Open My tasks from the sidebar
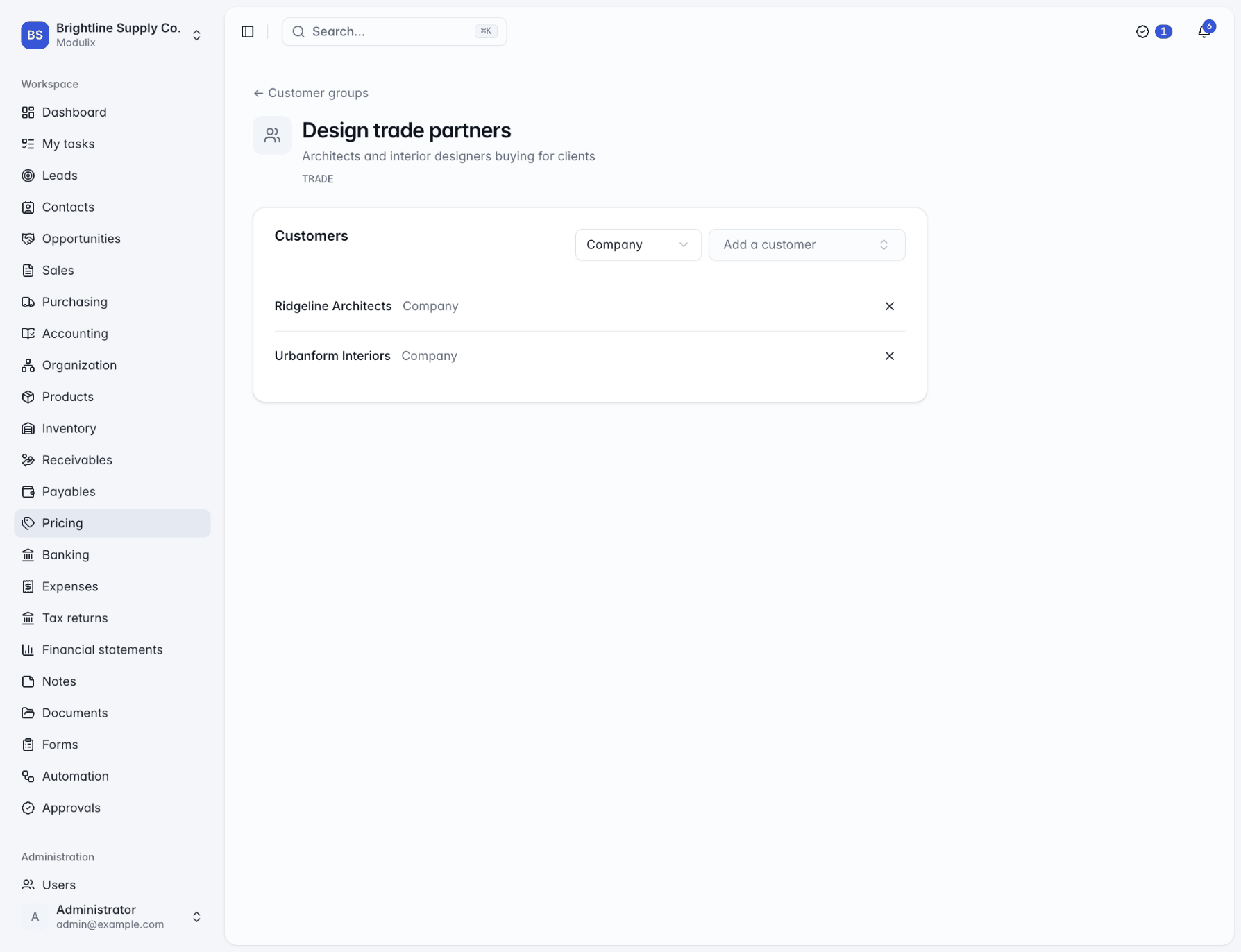Image resolution: width=1241 pixels, height=952 pixels. click(x=112, y=144)
